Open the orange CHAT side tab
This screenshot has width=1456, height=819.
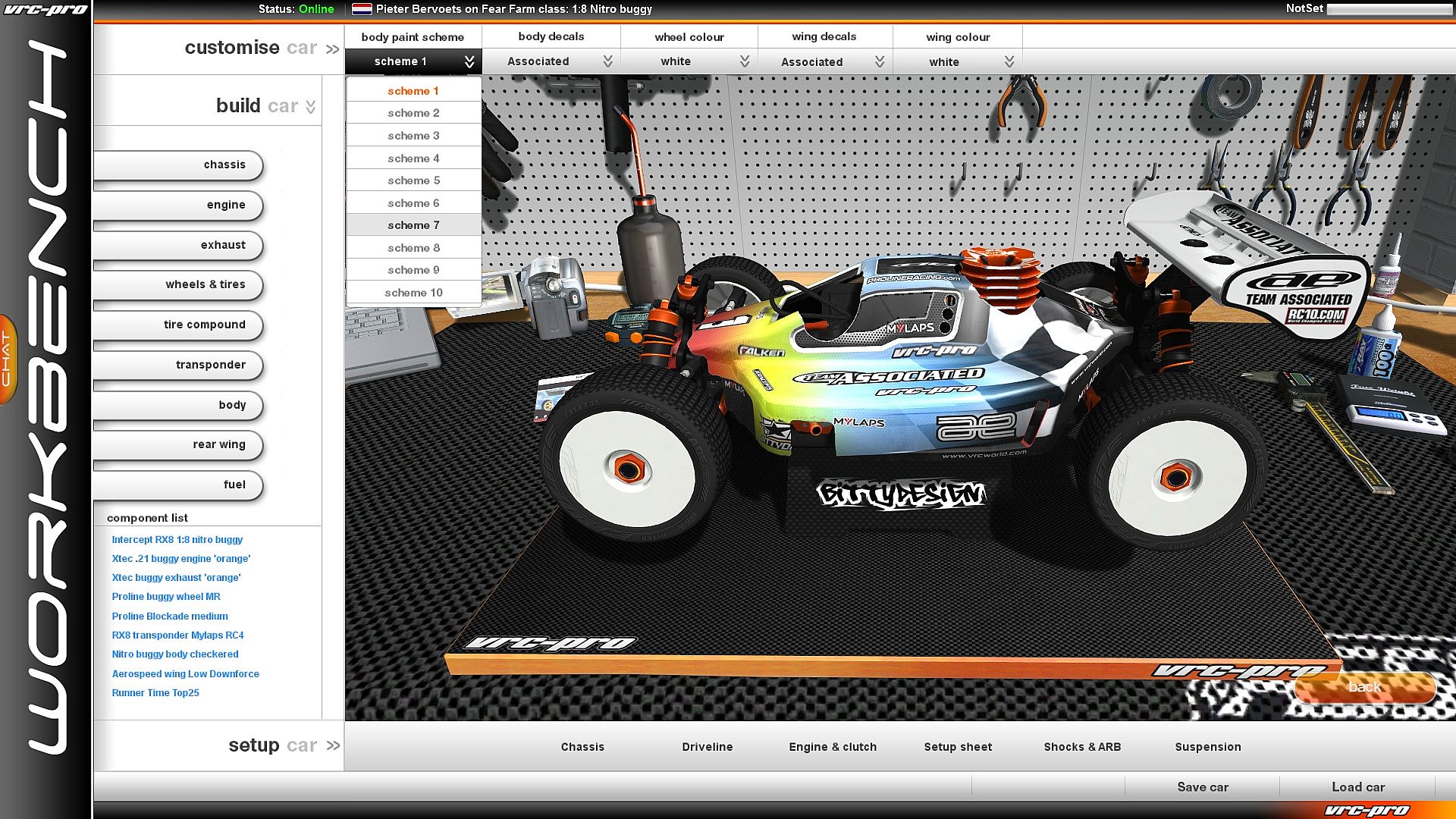click(7, 359)
